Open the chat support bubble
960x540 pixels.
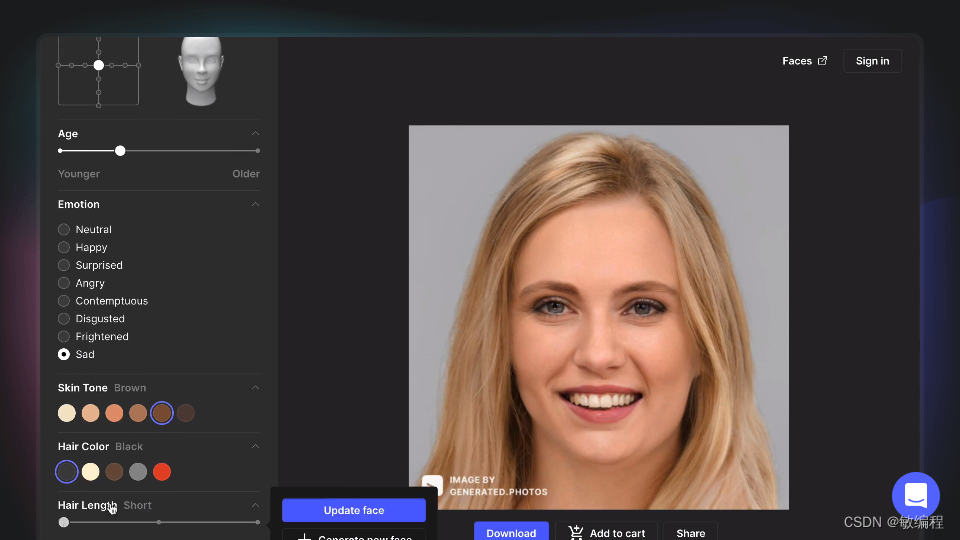click(x=915, y=495)
